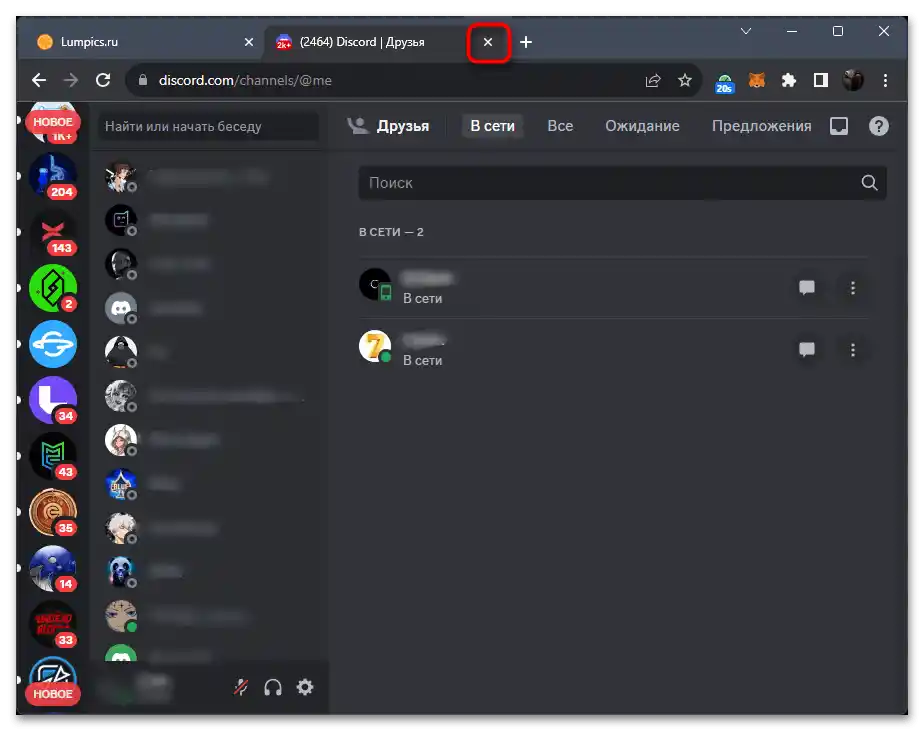The width and height of the screenshot is (924, 731).
Task: Unmute the microphone in user panel
Action: click(x=241, y=687)
